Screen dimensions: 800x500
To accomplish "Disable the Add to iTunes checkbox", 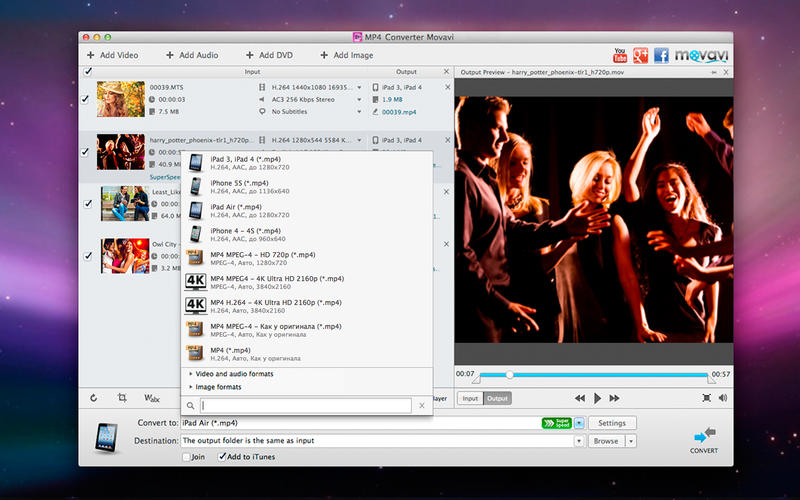I will click(222, 457).
